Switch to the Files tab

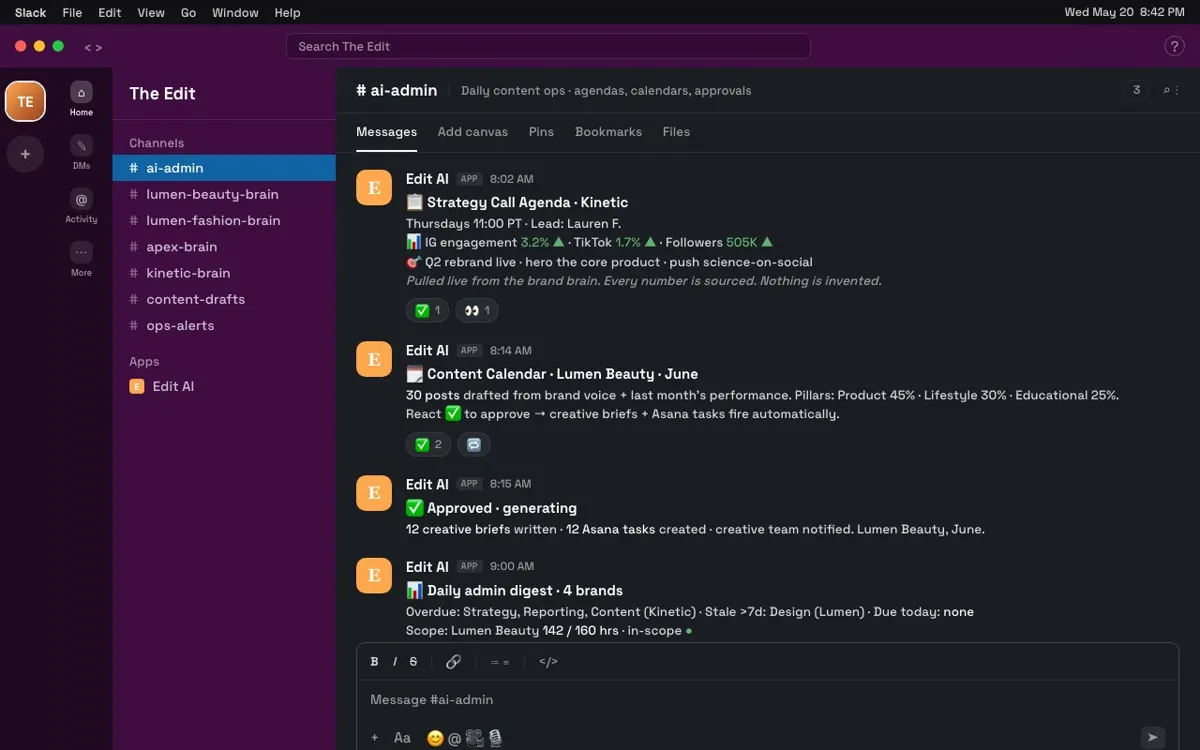676,132
